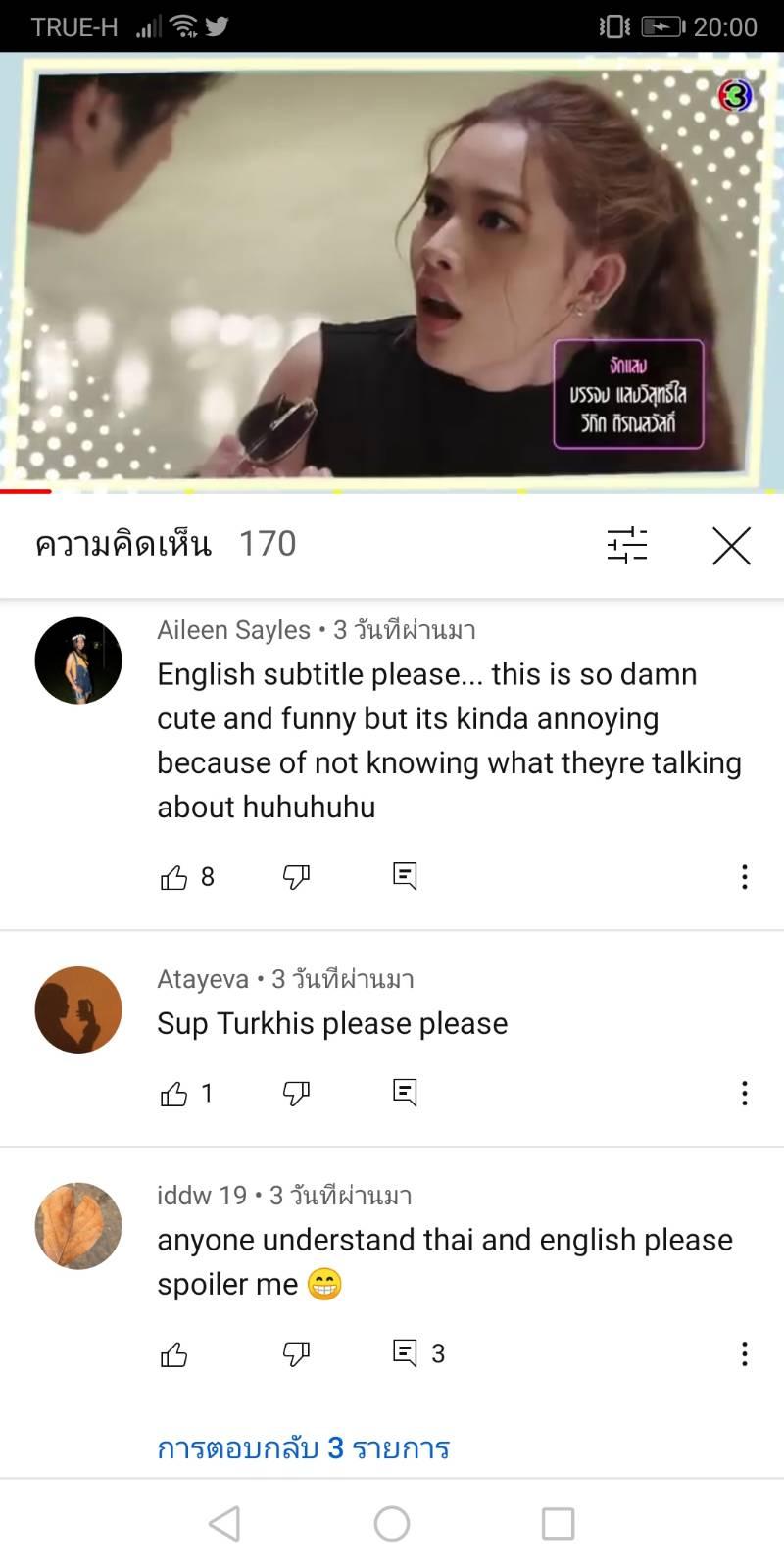784x1568 pixels.
Task: Reply to Aileen Sayles' comment
Action: point(405,876)
